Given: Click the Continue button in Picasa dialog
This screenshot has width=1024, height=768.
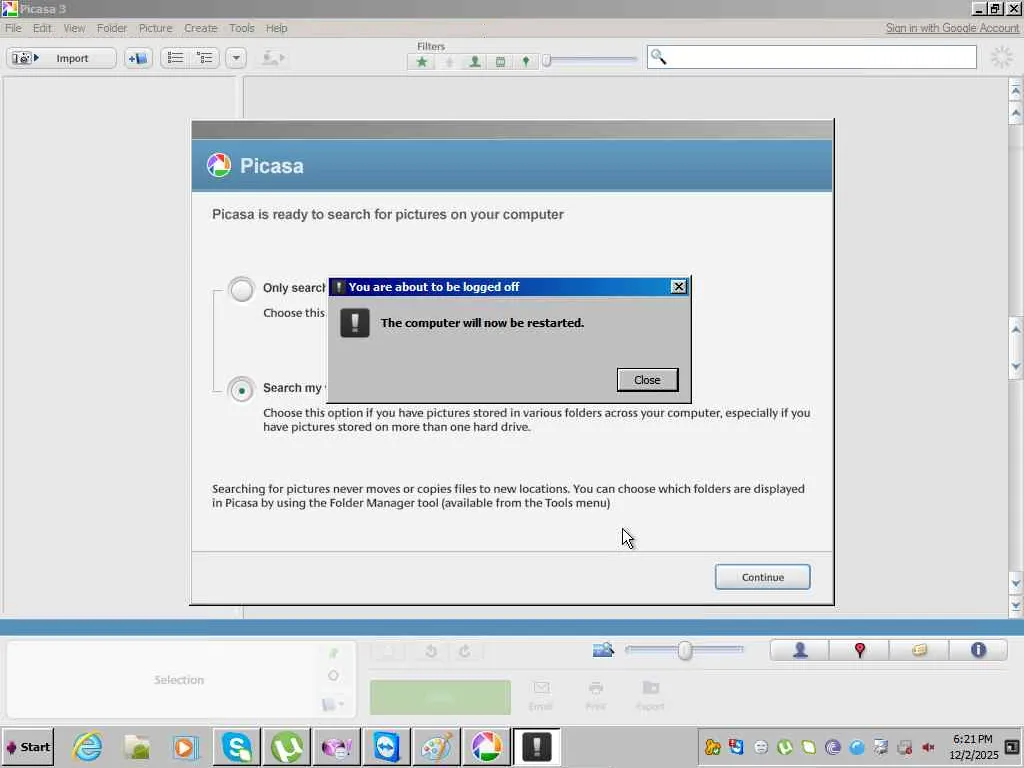Looking at the screenshot, I should [762, 577].
